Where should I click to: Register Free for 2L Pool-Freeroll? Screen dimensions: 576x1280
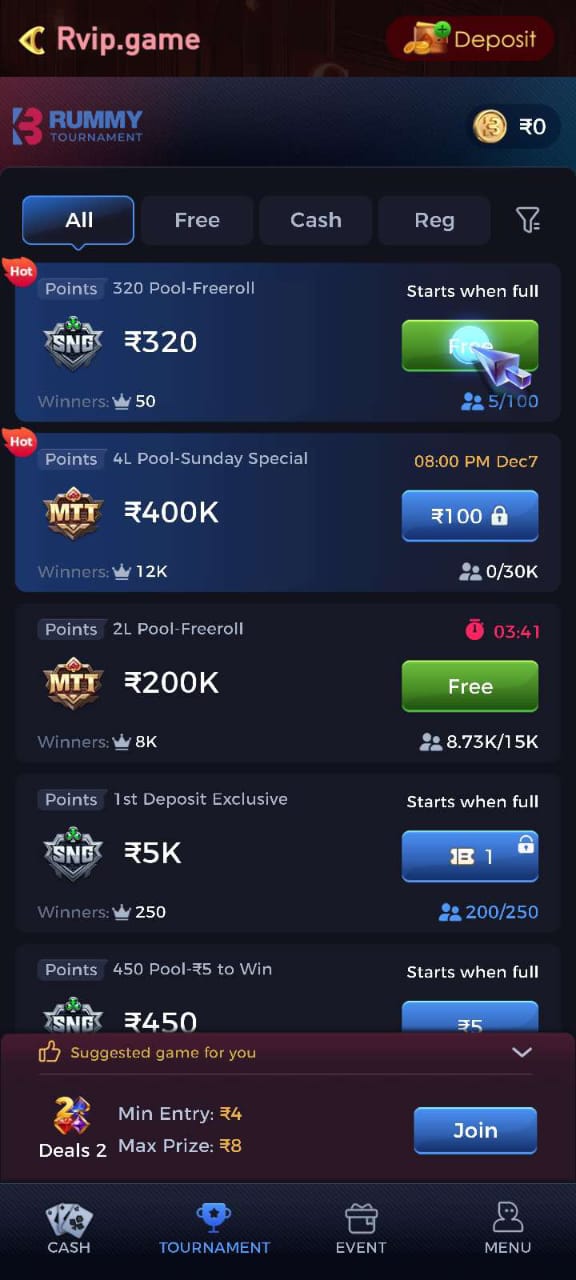point(470,687)
